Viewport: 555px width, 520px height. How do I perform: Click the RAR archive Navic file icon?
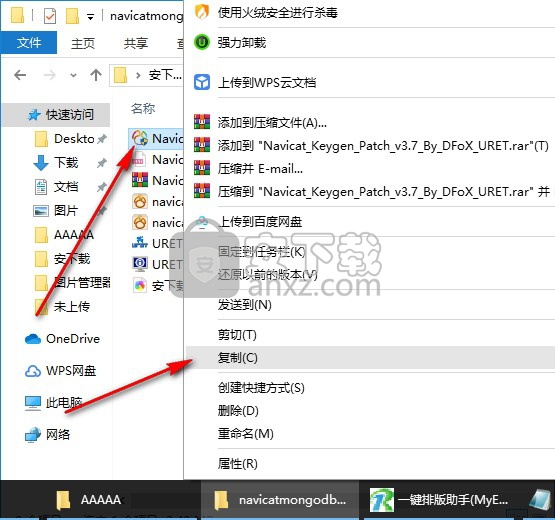pyautogui.click(x=140, y=180)
